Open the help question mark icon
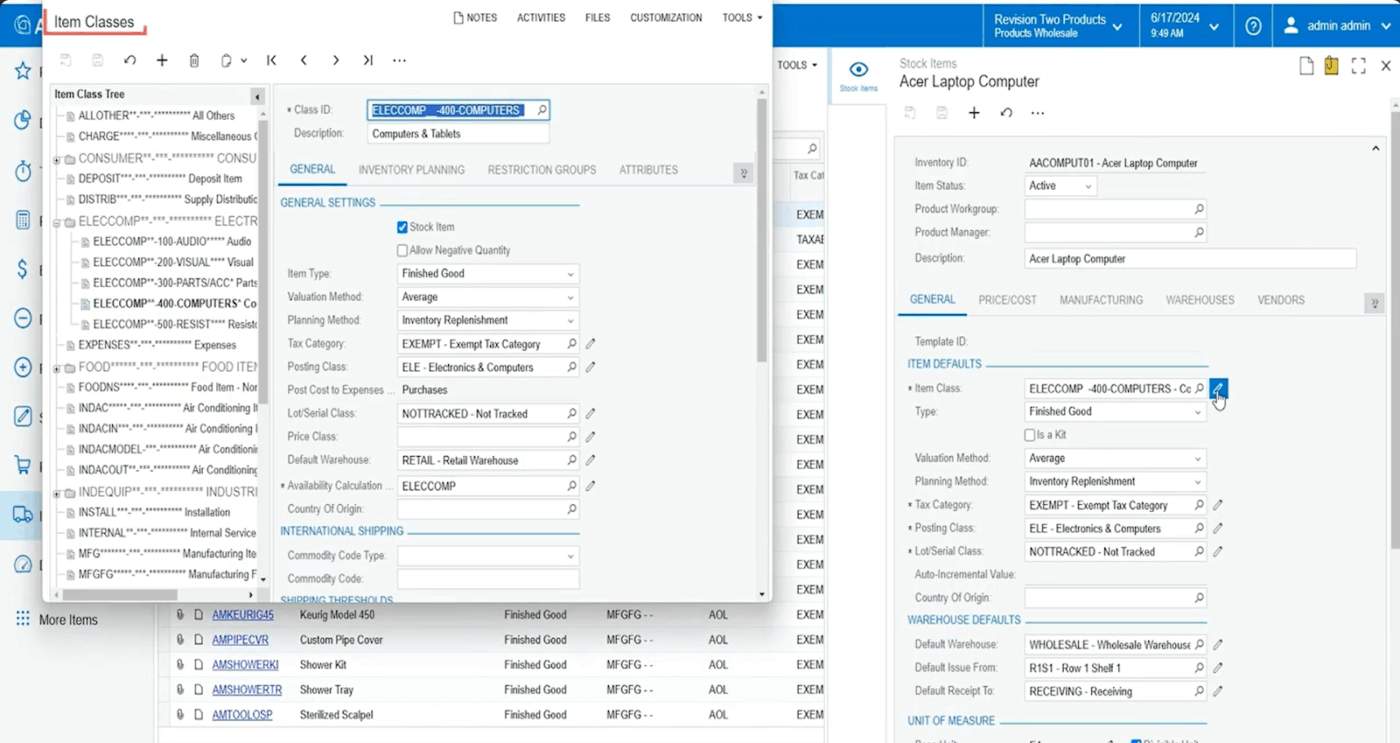Screen dimensions: 1400x743 (x=1253, y=26)
